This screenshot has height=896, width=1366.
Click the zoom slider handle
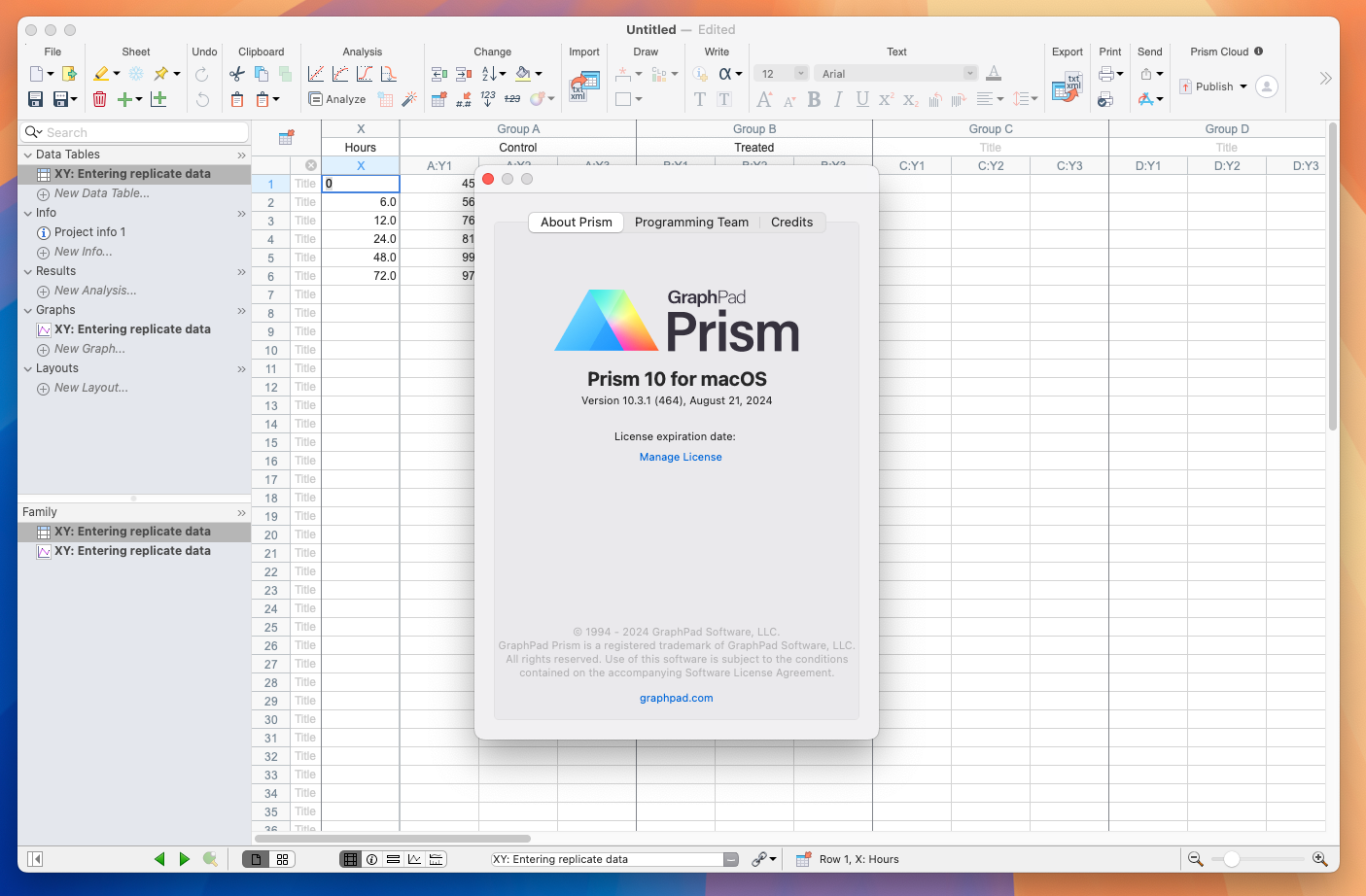(1232, 859)
